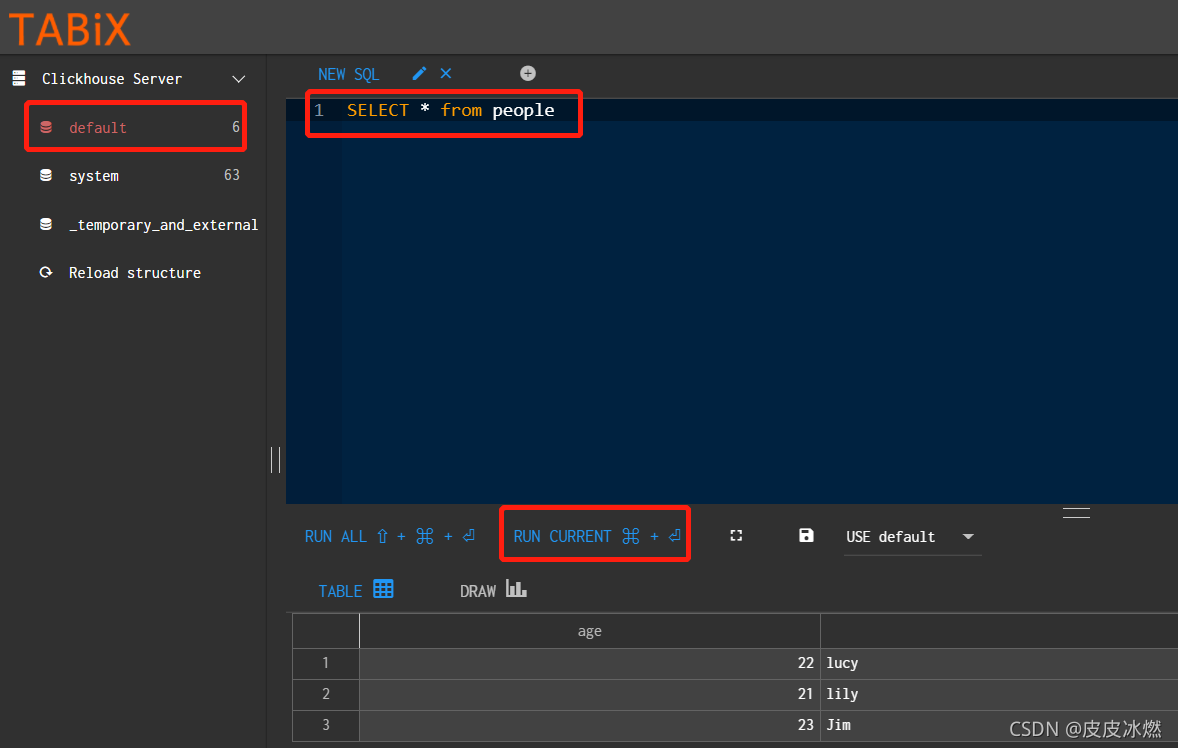The width and height of the screenshot is (1178, 748).
Task: Click the default database icon
Action: click(x=46, y=127)
